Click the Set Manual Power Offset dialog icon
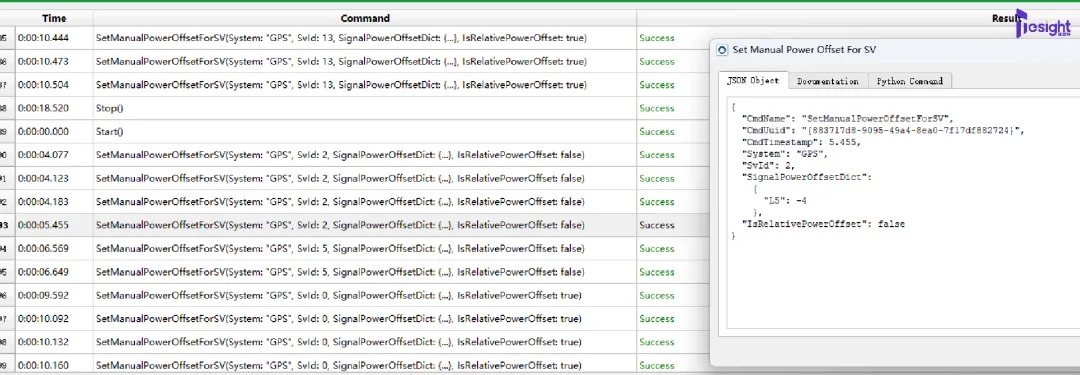Image resolution: width=1080 pixels, height=375 pixels. click(722, 50)
